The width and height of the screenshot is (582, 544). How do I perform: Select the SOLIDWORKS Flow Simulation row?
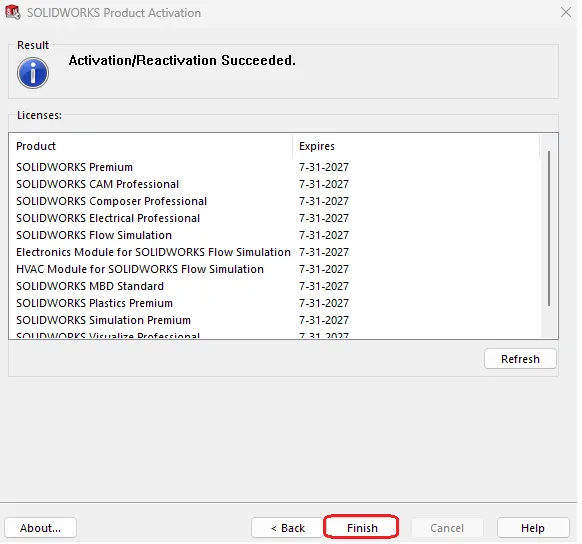point(275,235)
